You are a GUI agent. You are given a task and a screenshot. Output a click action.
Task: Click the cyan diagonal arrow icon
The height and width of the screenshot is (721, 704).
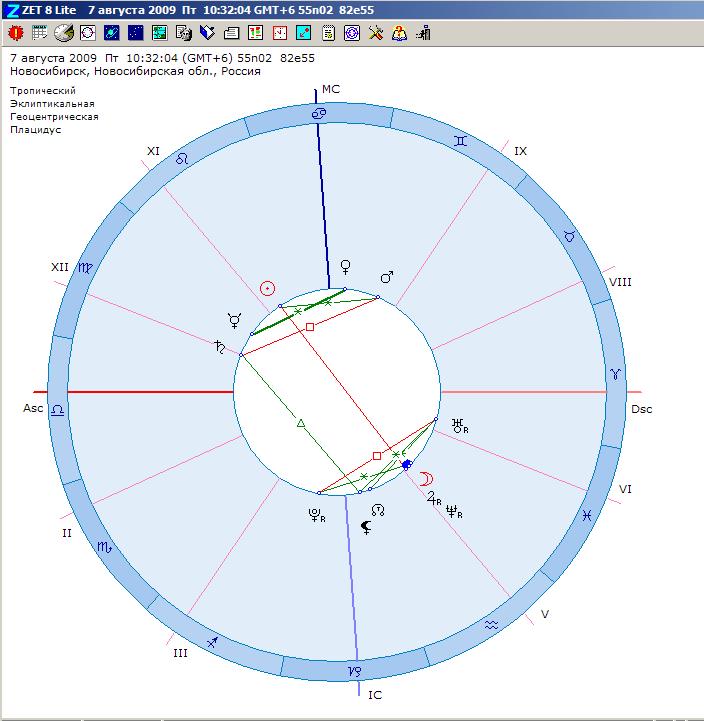[303, 33]
